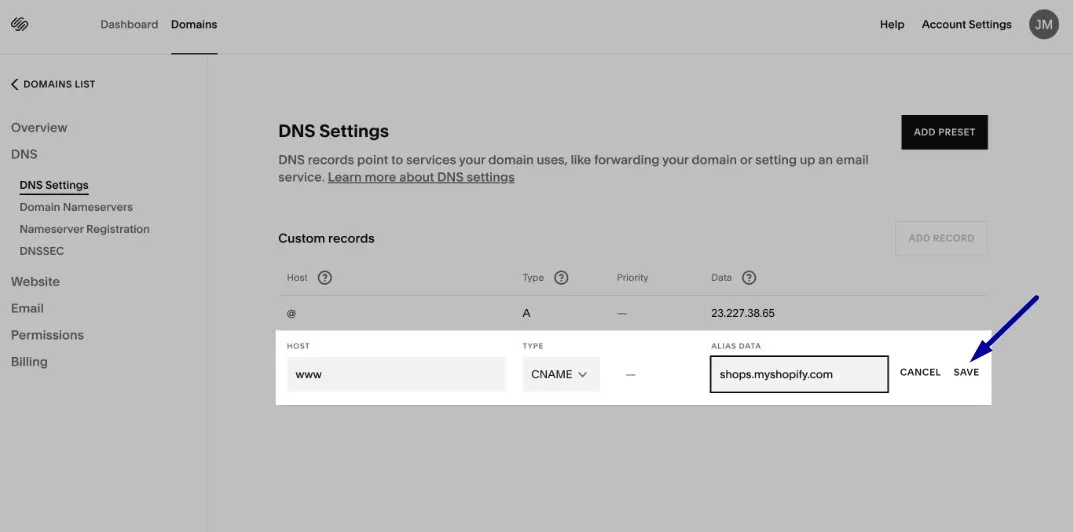Image resolution: width=1073 pixels, height=532 pixels.
Task: Click the DNS Settings page heading
Action: (333, 131)
